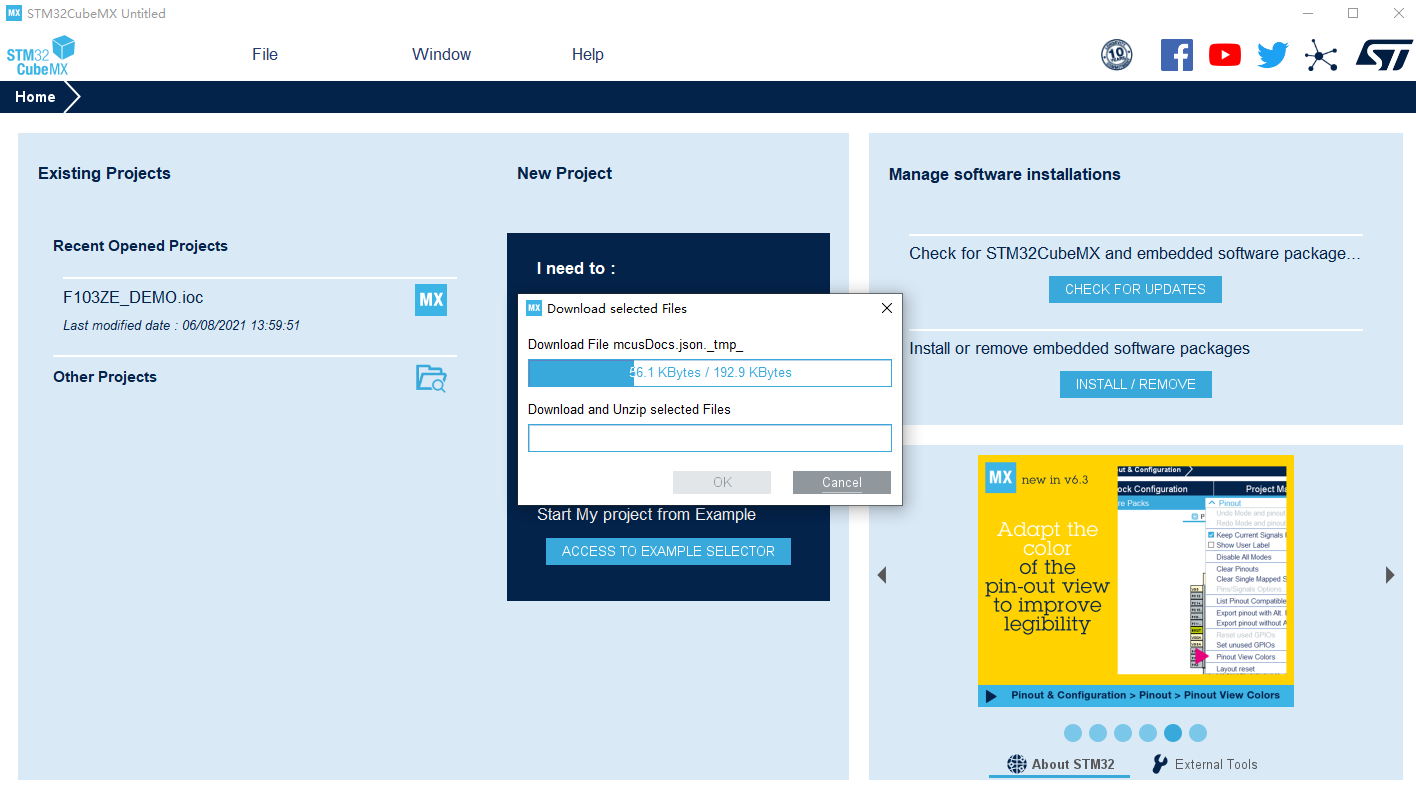The height and width of the screenshot is (797, 1416).
Task: Click the STM32CubeMX logo
Action: 41,56
